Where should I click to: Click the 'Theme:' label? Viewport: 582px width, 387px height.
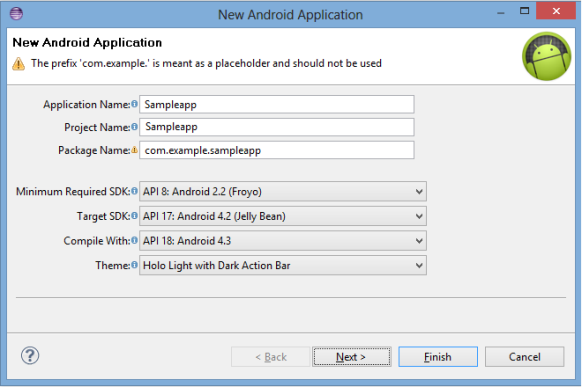pos(113,265)
